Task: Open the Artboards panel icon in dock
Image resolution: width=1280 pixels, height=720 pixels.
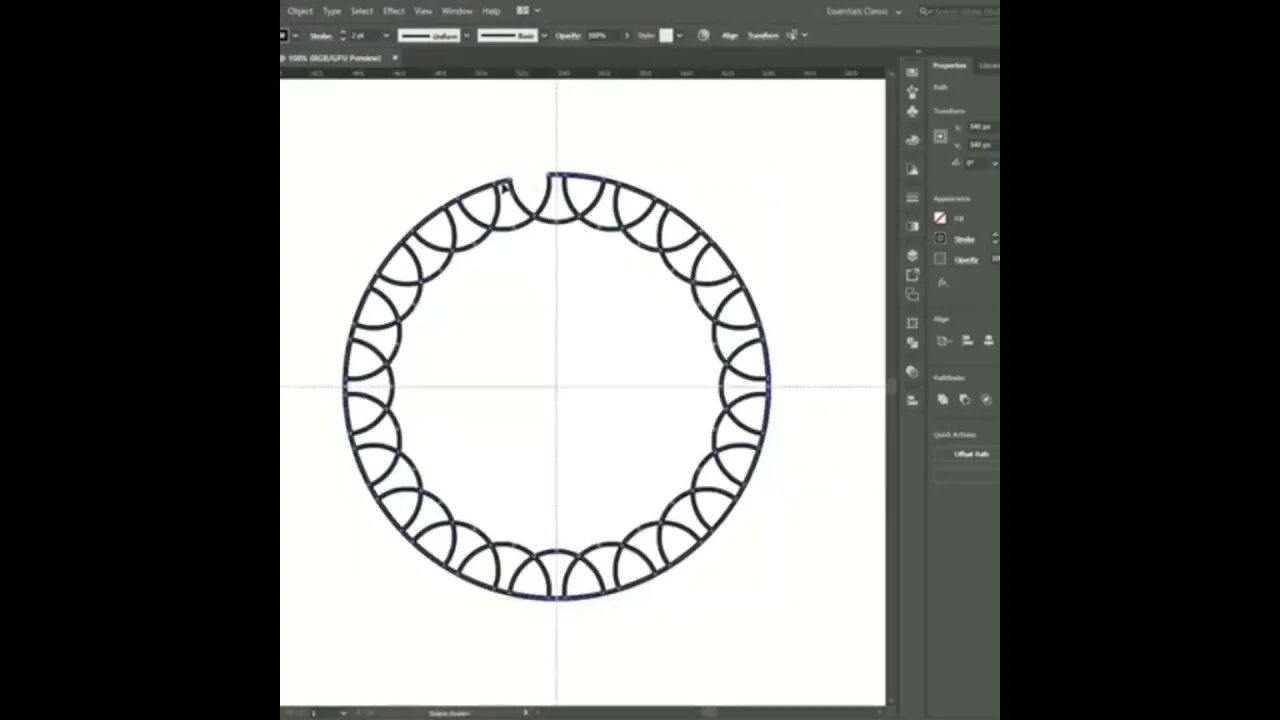Action: [x=912, y=295]
